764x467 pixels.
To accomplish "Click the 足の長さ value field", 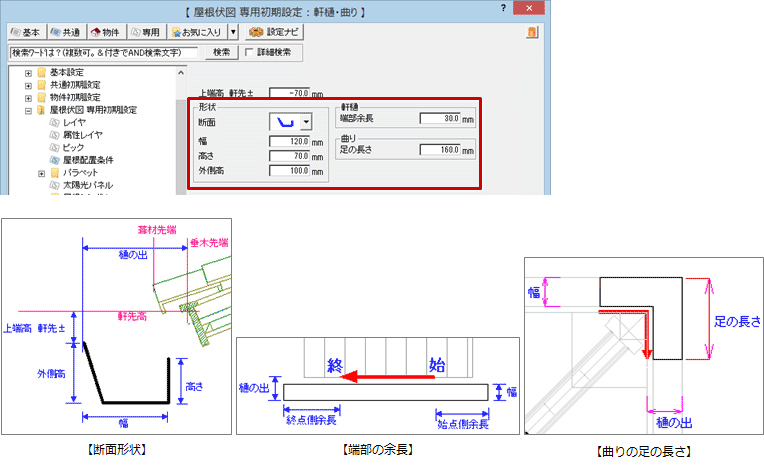I will click(x=440, y=150).
